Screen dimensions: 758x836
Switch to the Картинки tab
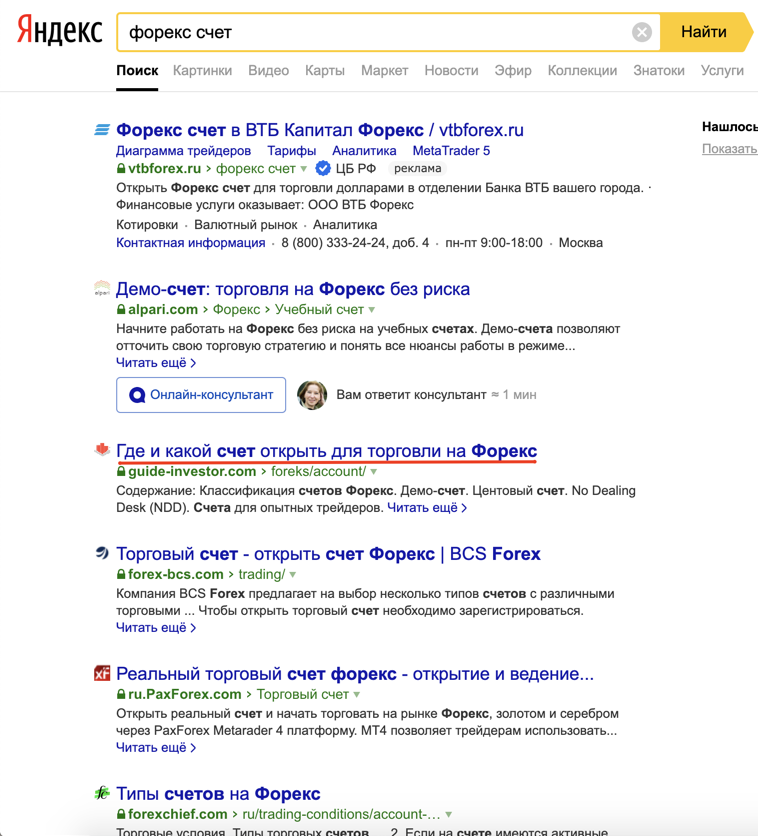202,71
